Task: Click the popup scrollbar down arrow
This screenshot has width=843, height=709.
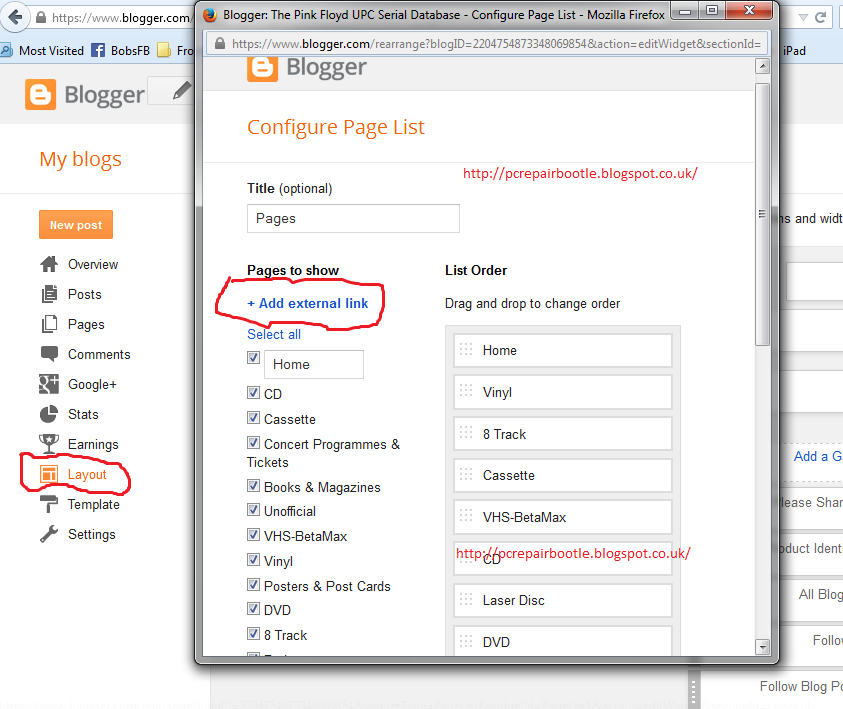Action: 762,647
